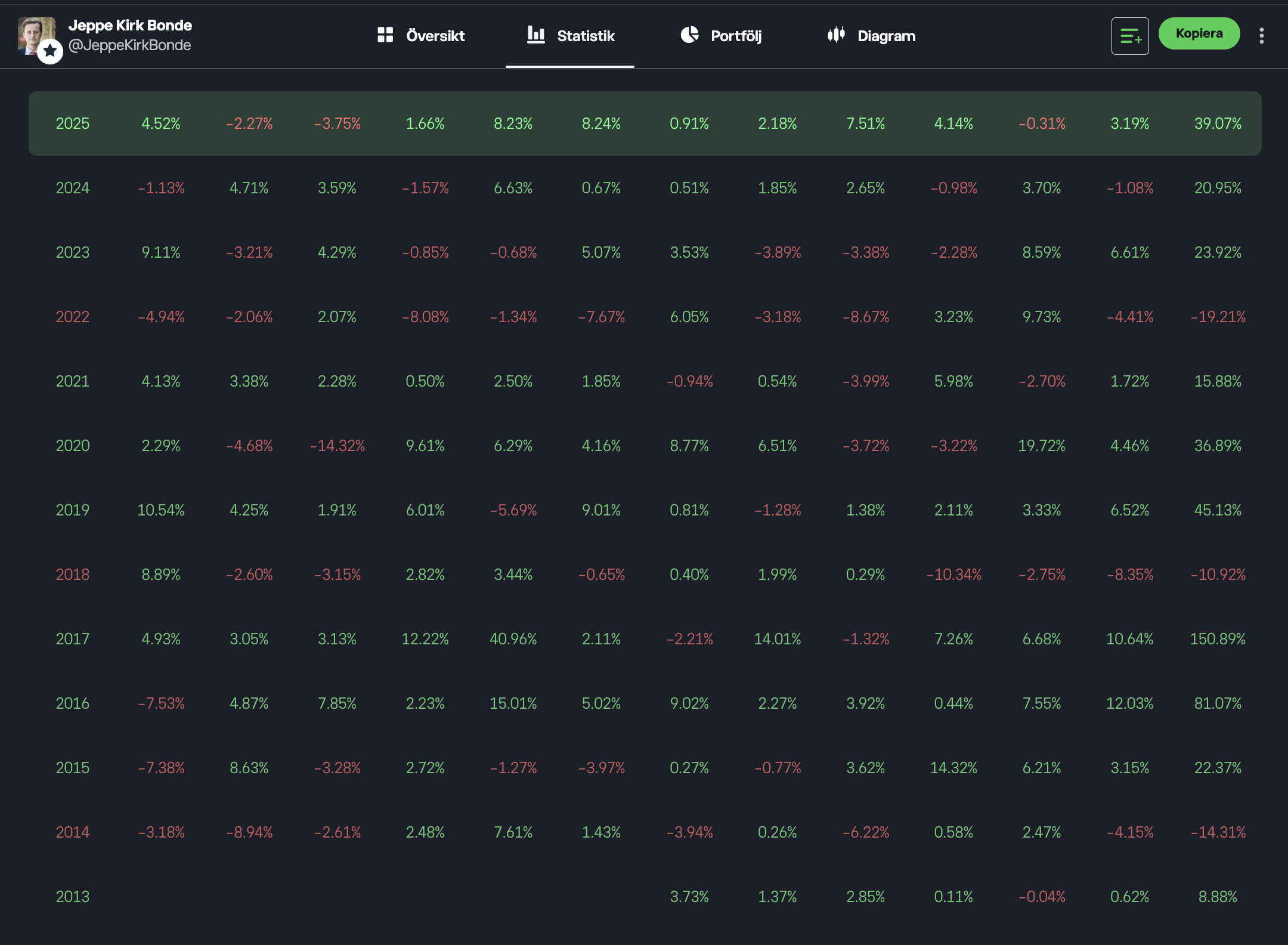This screenshot has width=1288, height=945.
Task: Click the 2017 yearly total 150.89%
Action: 1218,639
